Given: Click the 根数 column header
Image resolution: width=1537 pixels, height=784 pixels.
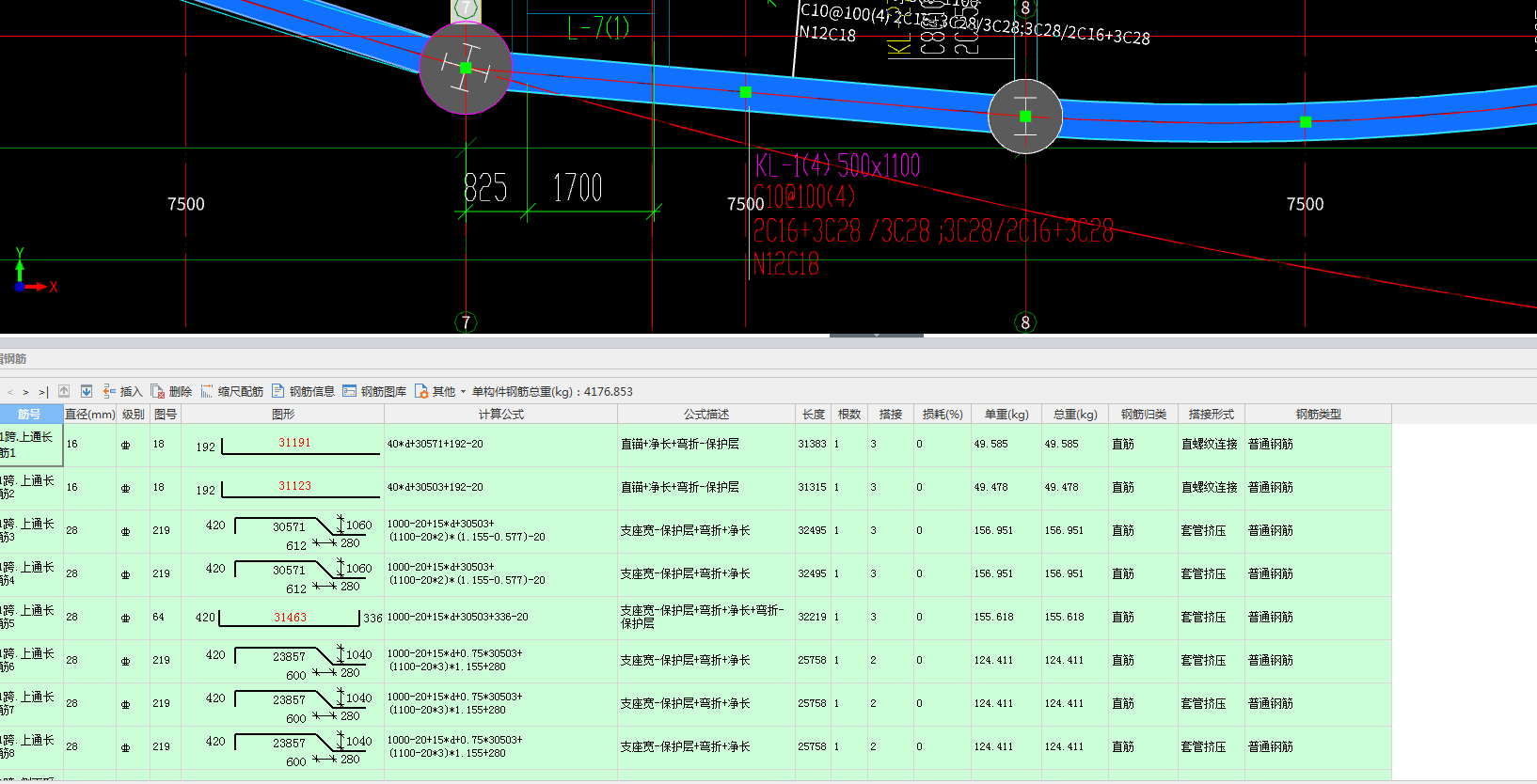Looking at the screenshot, I should 849,415.
